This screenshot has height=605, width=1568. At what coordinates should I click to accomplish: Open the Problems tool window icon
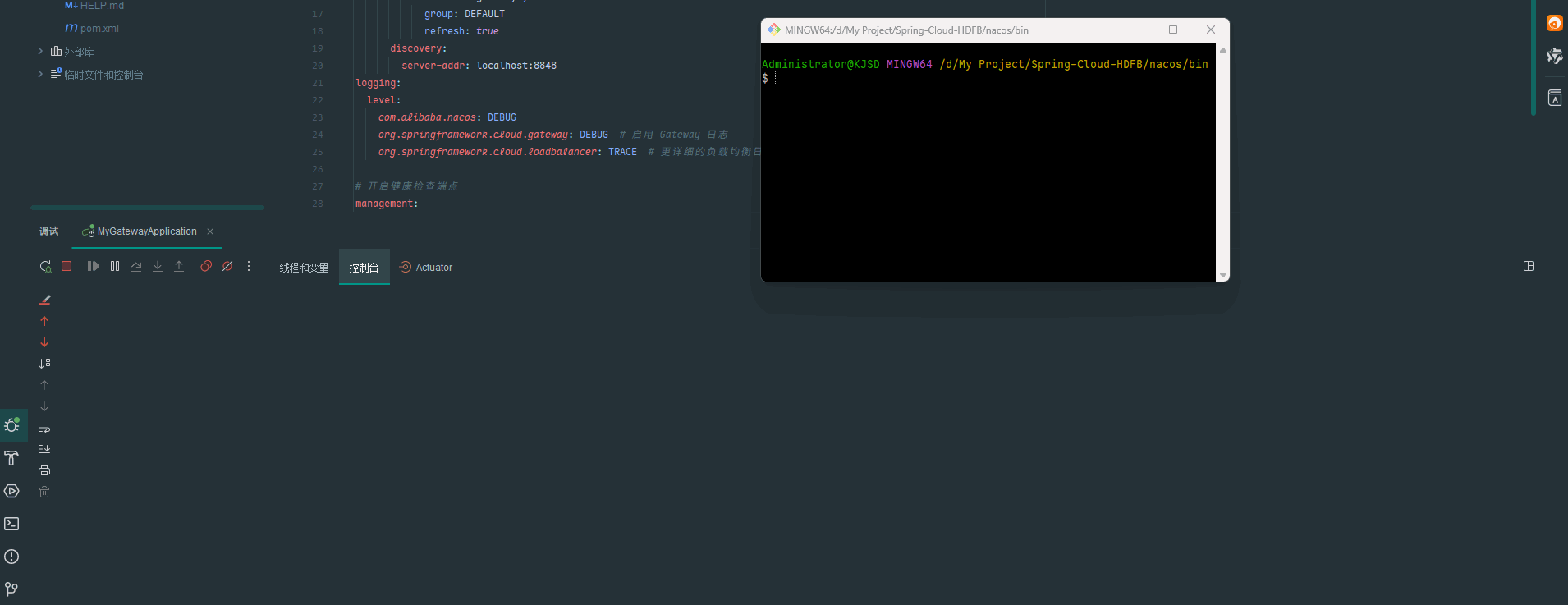pos(11,557)
